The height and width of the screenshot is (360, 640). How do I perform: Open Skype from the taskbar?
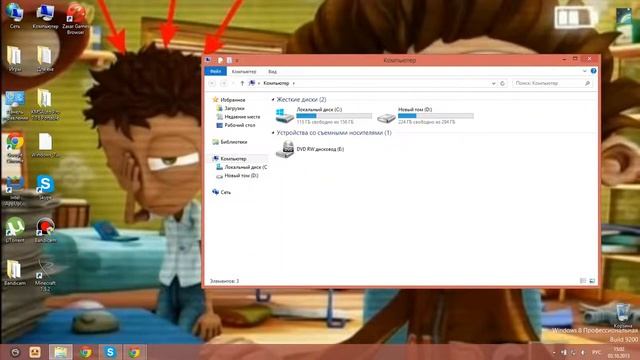110,352
